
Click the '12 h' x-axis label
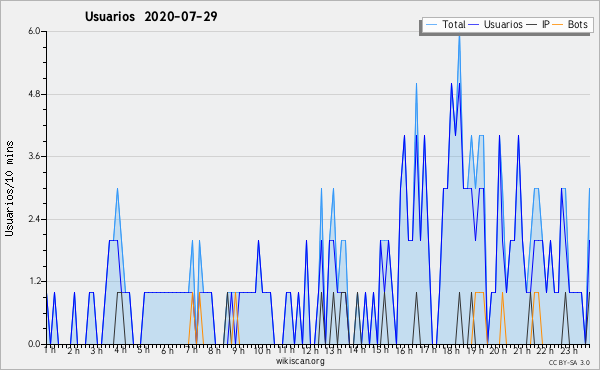[x=310, y=350]
